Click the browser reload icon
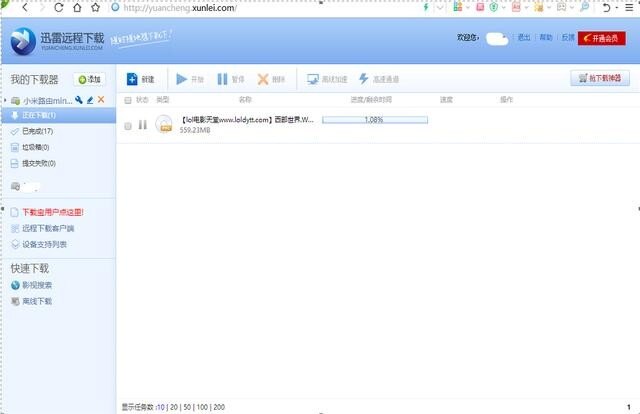This screenshot has width=640, height=414. 58,8
